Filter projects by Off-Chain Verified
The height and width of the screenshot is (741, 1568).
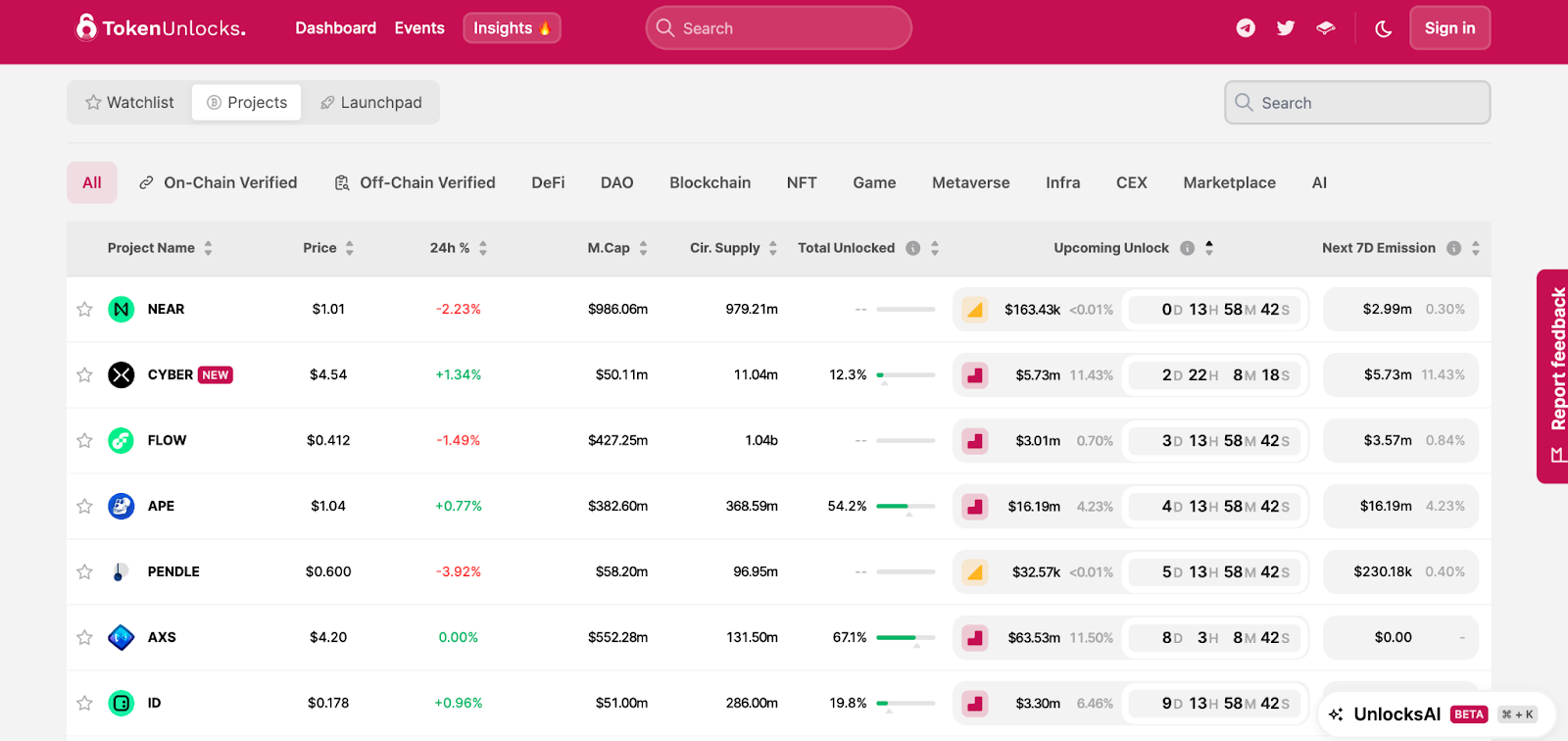pyautogui.click(x=416, y=183)
